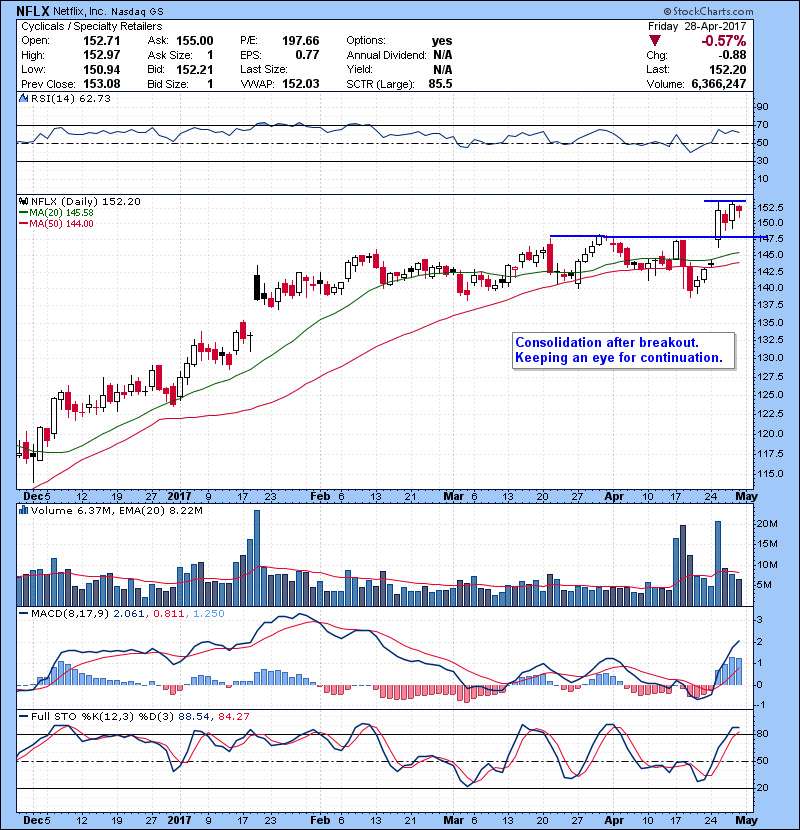Click the 'RSI(14) 62.73' legend text
The image size is (800, 830).
click(71, 98)
